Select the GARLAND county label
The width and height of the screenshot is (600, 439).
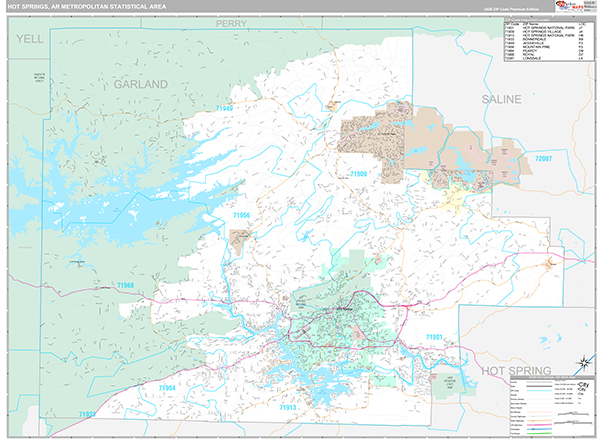(x=140, y=86)
